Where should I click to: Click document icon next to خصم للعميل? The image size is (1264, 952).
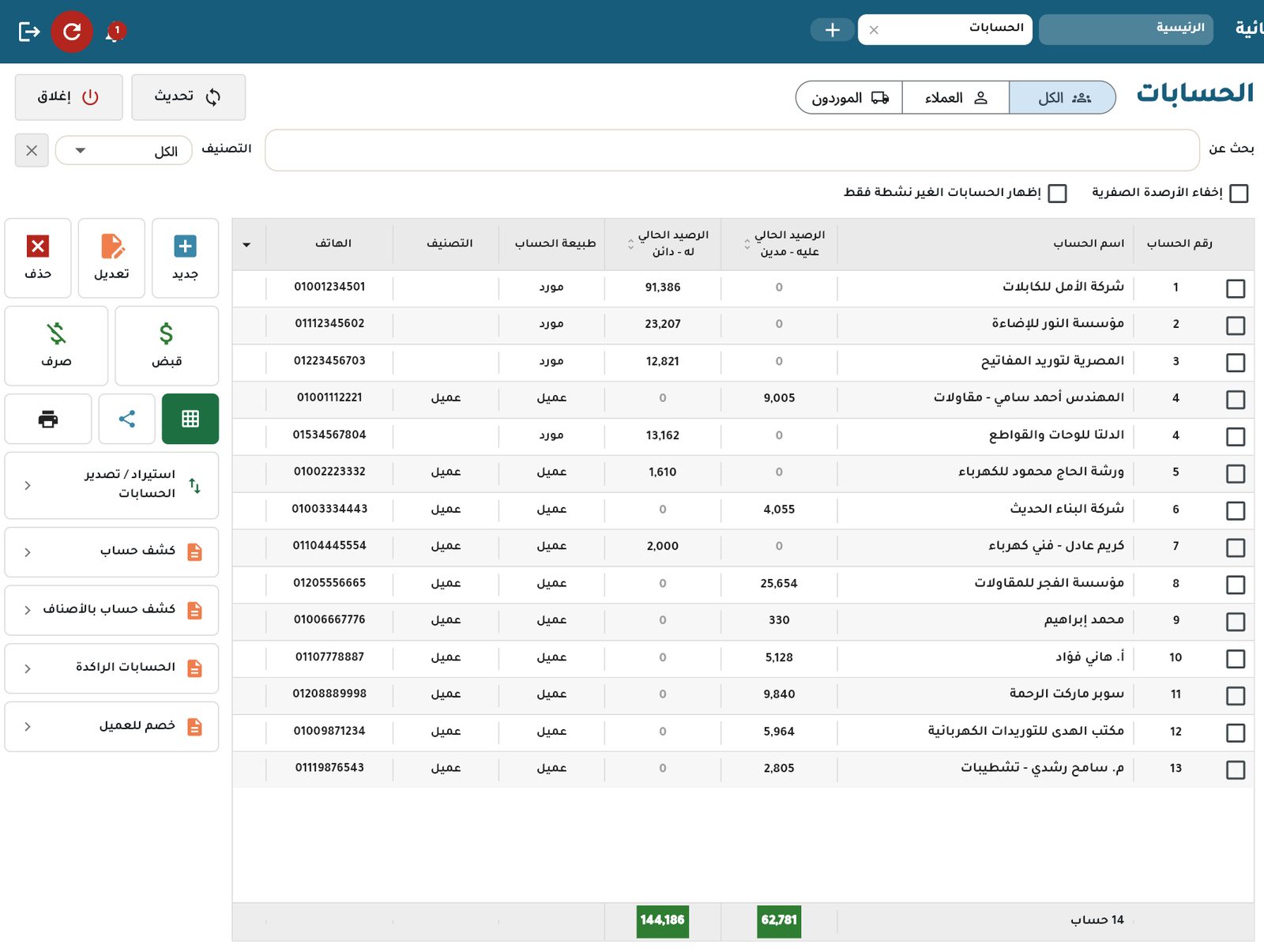(x=194, y=727)
